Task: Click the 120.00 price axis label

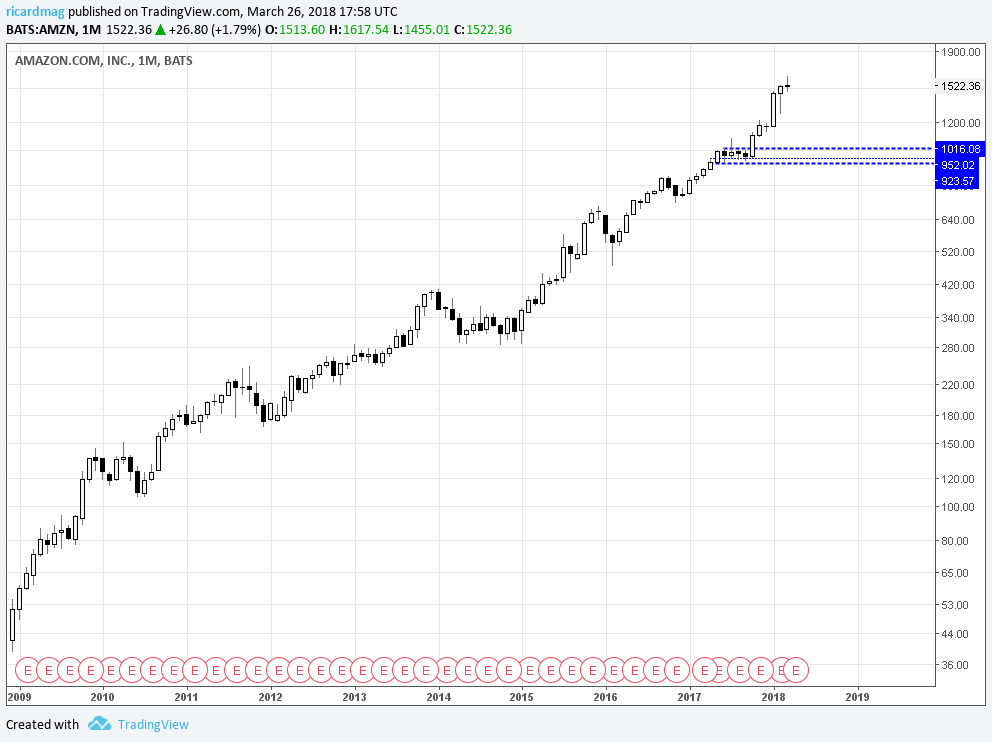Action: pos(958,479)
